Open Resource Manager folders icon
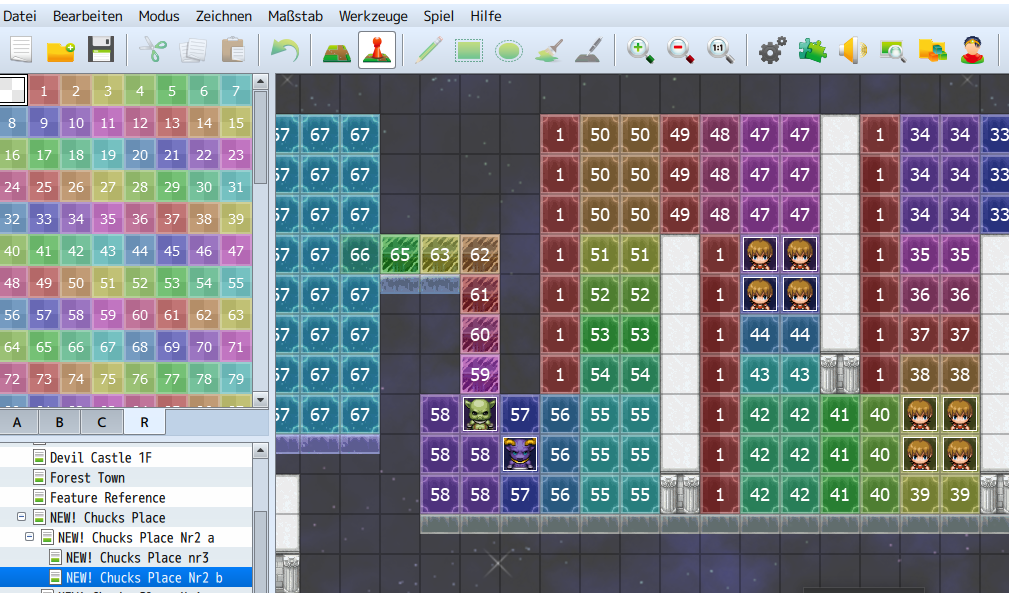 point(932,50)
